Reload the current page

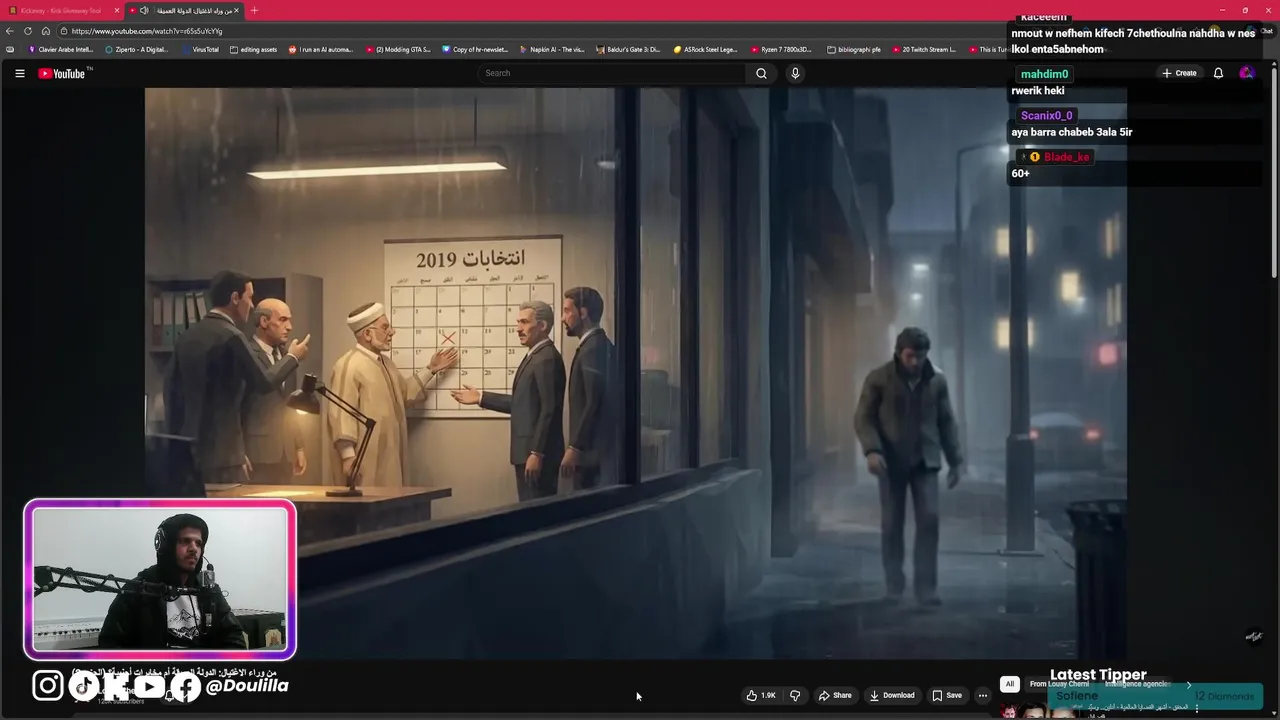tap(28, 31)
